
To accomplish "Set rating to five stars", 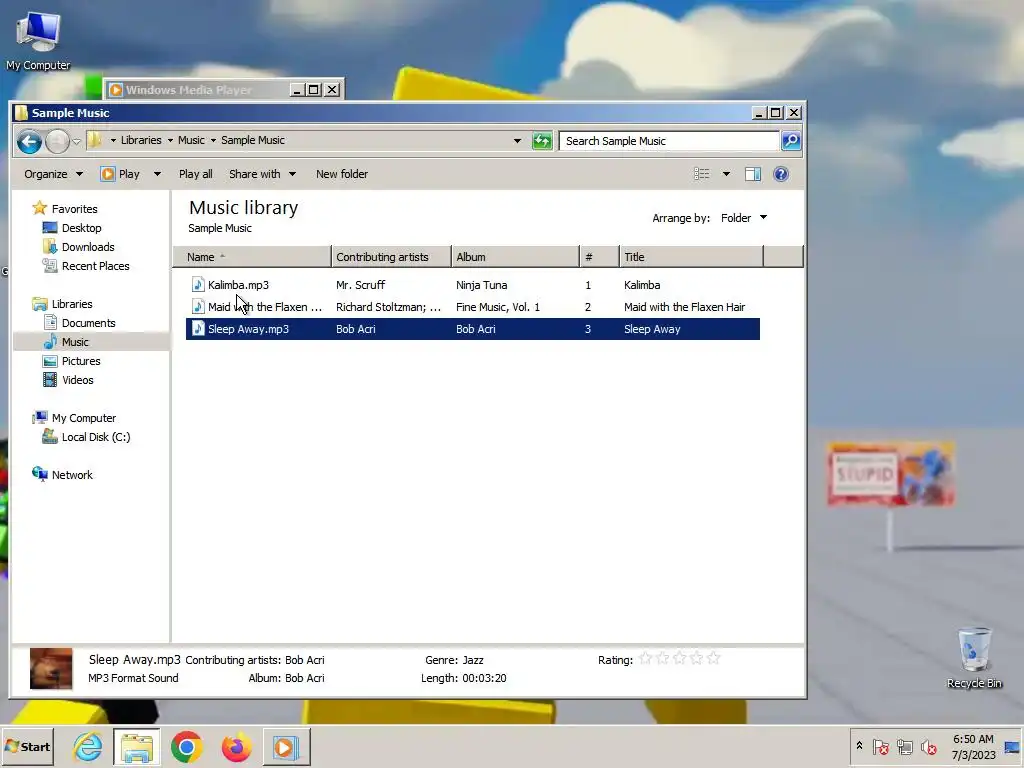I will pos(713,658).
